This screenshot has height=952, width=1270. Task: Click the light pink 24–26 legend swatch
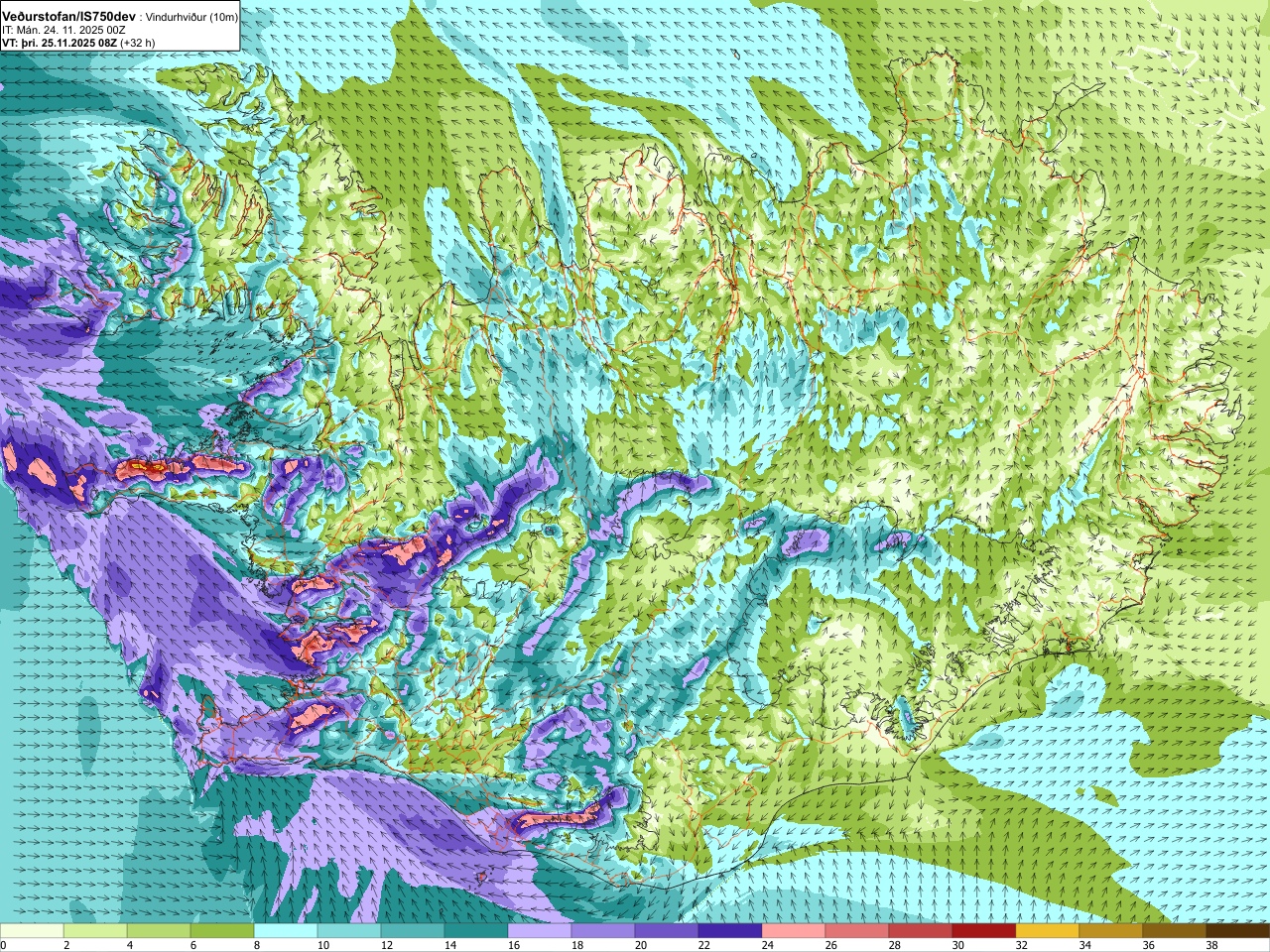(x=794, y=932)
